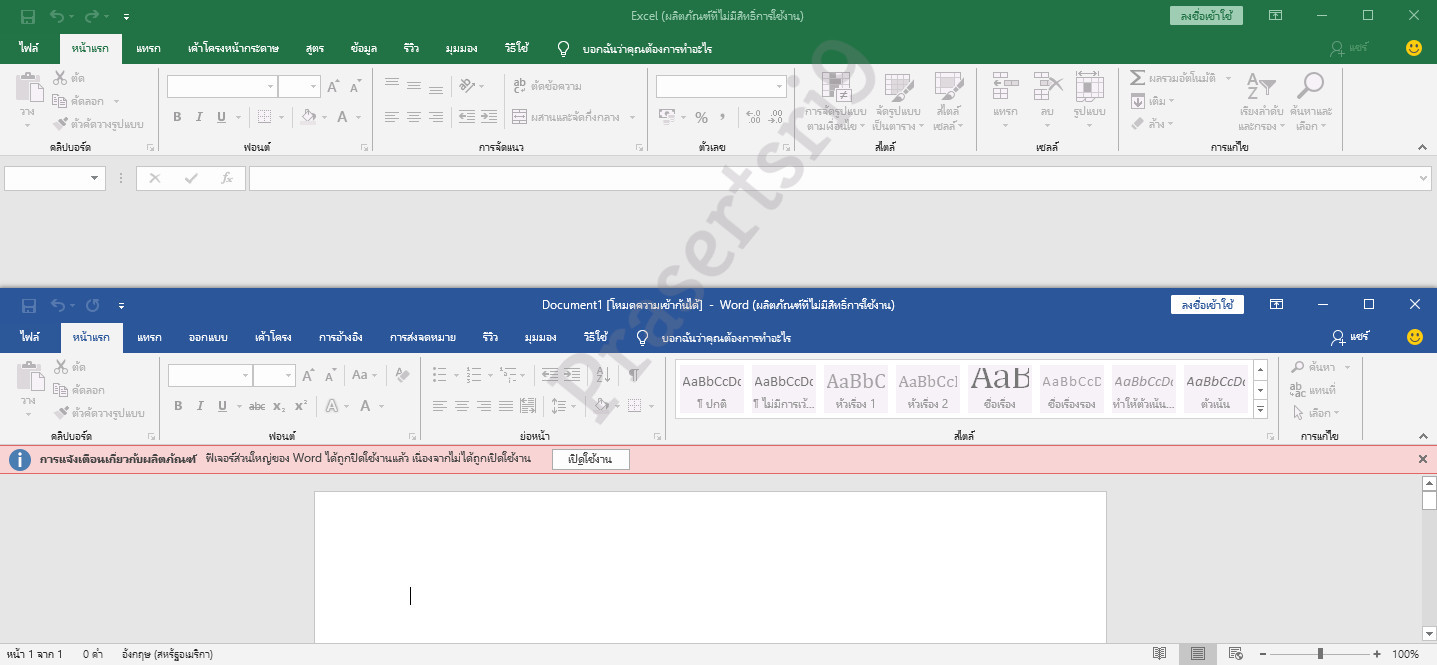Click the Excel sign-in button in the title bar
This screenshot has height=665, width=1437.
(1207, 16)
